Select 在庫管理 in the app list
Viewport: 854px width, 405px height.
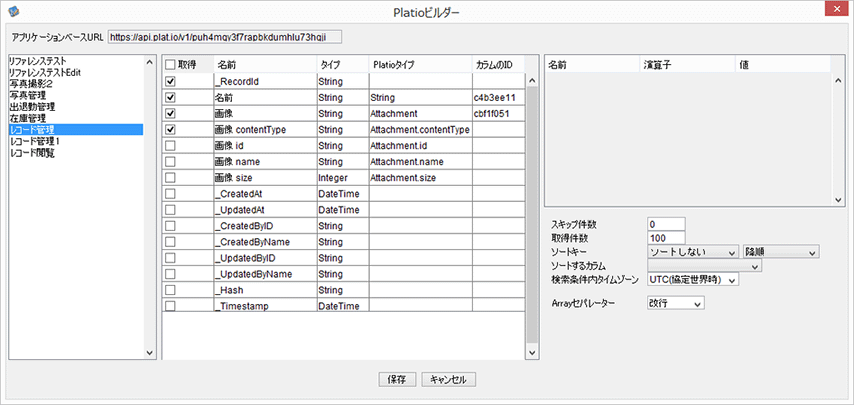click(76, 118)
